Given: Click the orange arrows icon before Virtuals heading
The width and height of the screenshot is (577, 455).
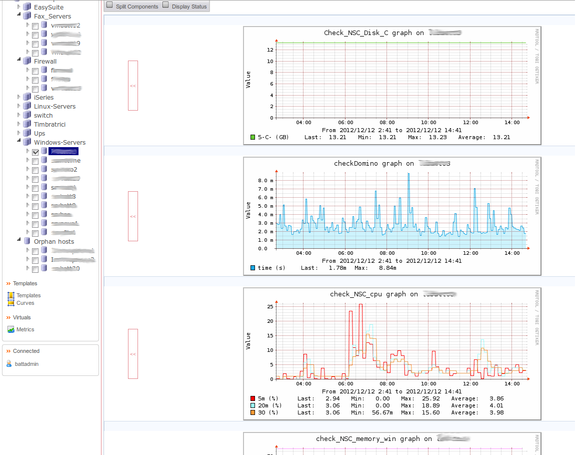Looking at the screenshot, I should pos(8,317).
